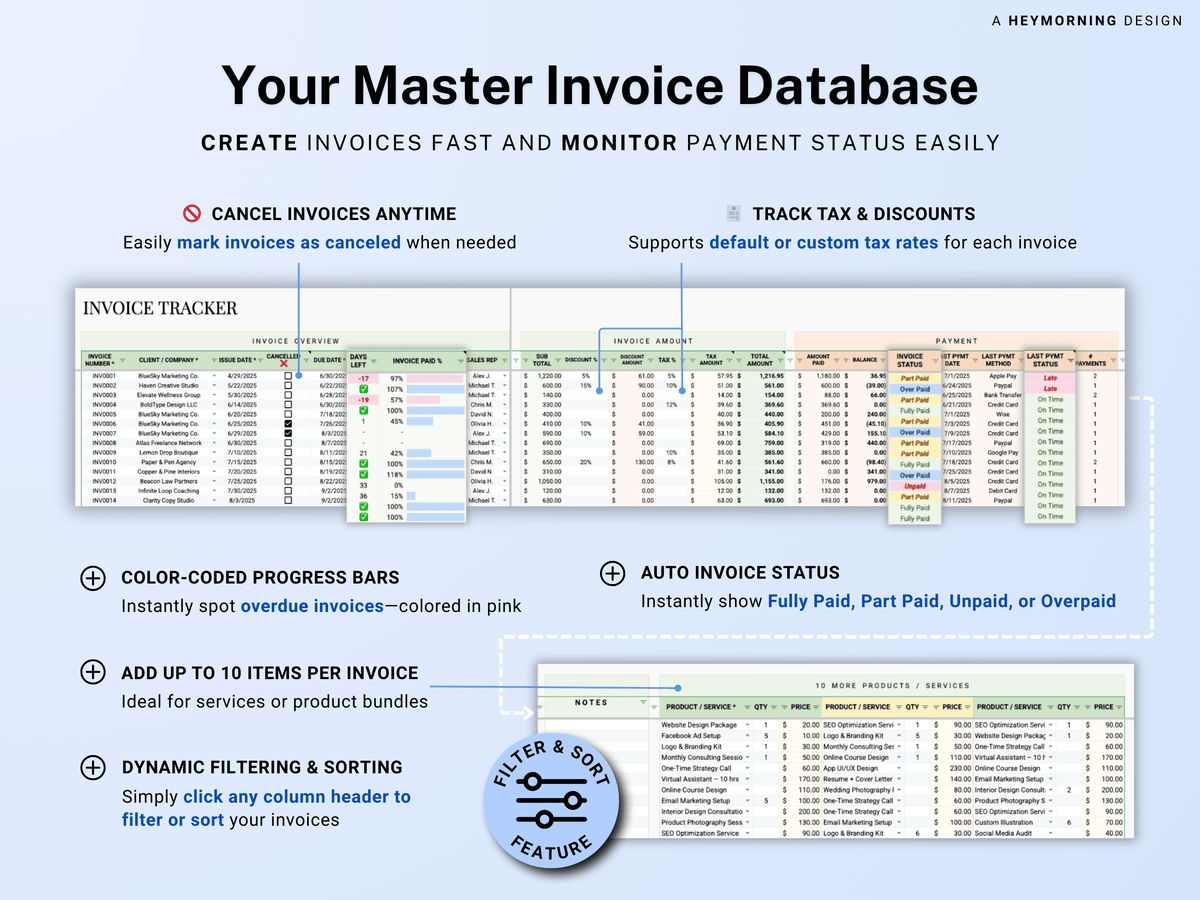Image resolution: width=1200 pixels, height=900 pixels.
Task: Click the filter icon on Balance header
Action: click(882, 360)
